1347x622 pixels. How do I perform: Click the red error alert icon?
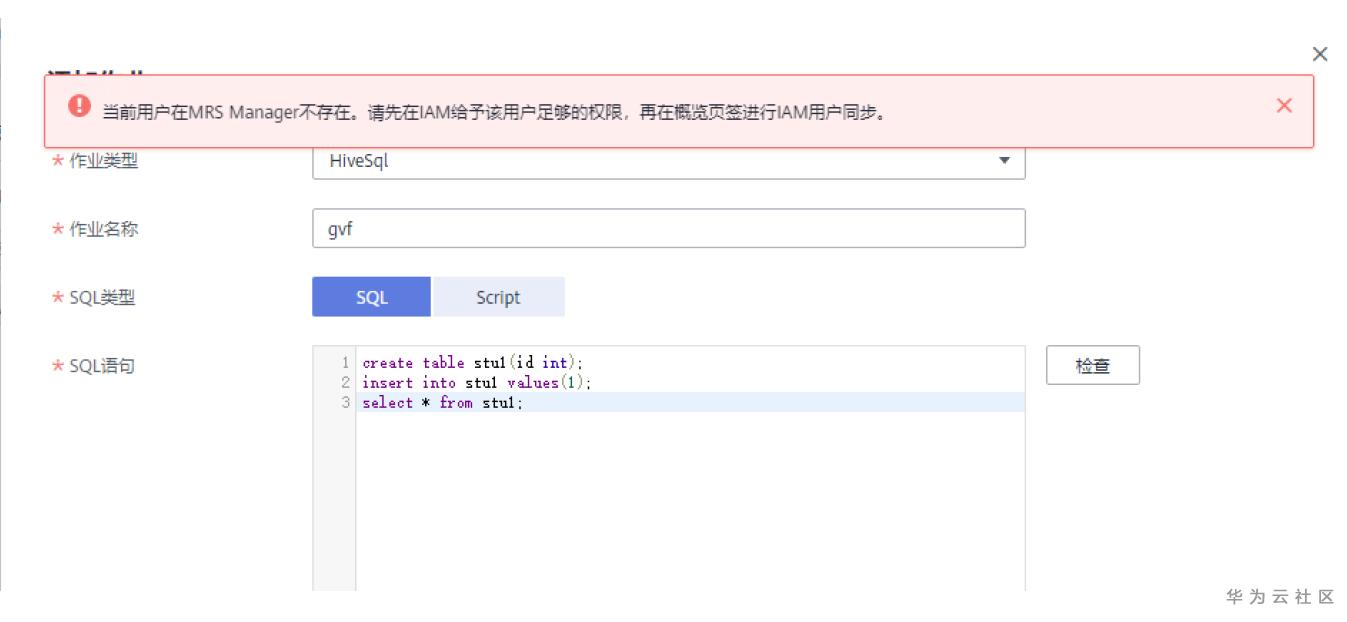tap(79, 105)
